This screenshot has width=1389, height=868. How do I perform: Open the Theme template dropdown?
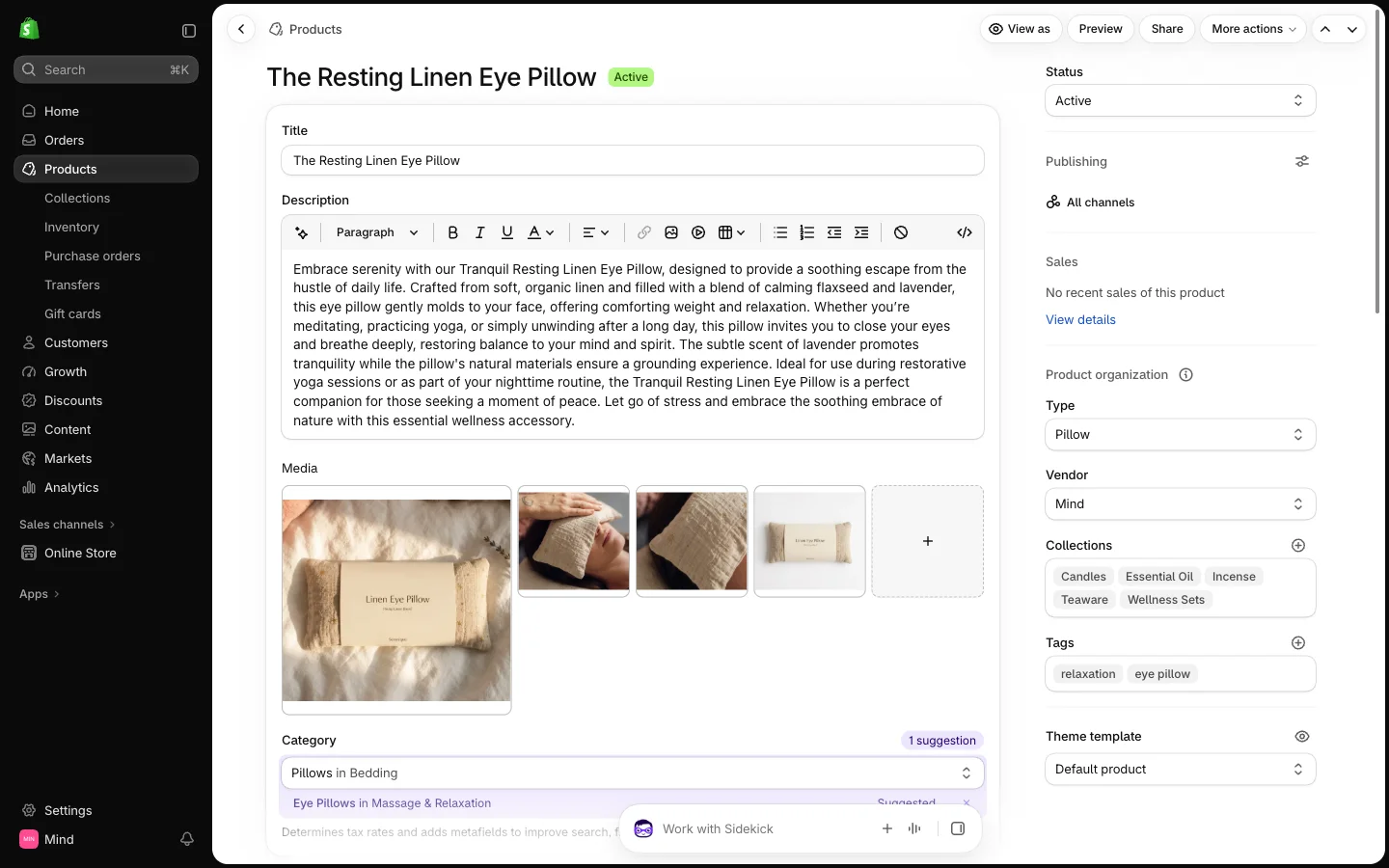(1181, 770)
